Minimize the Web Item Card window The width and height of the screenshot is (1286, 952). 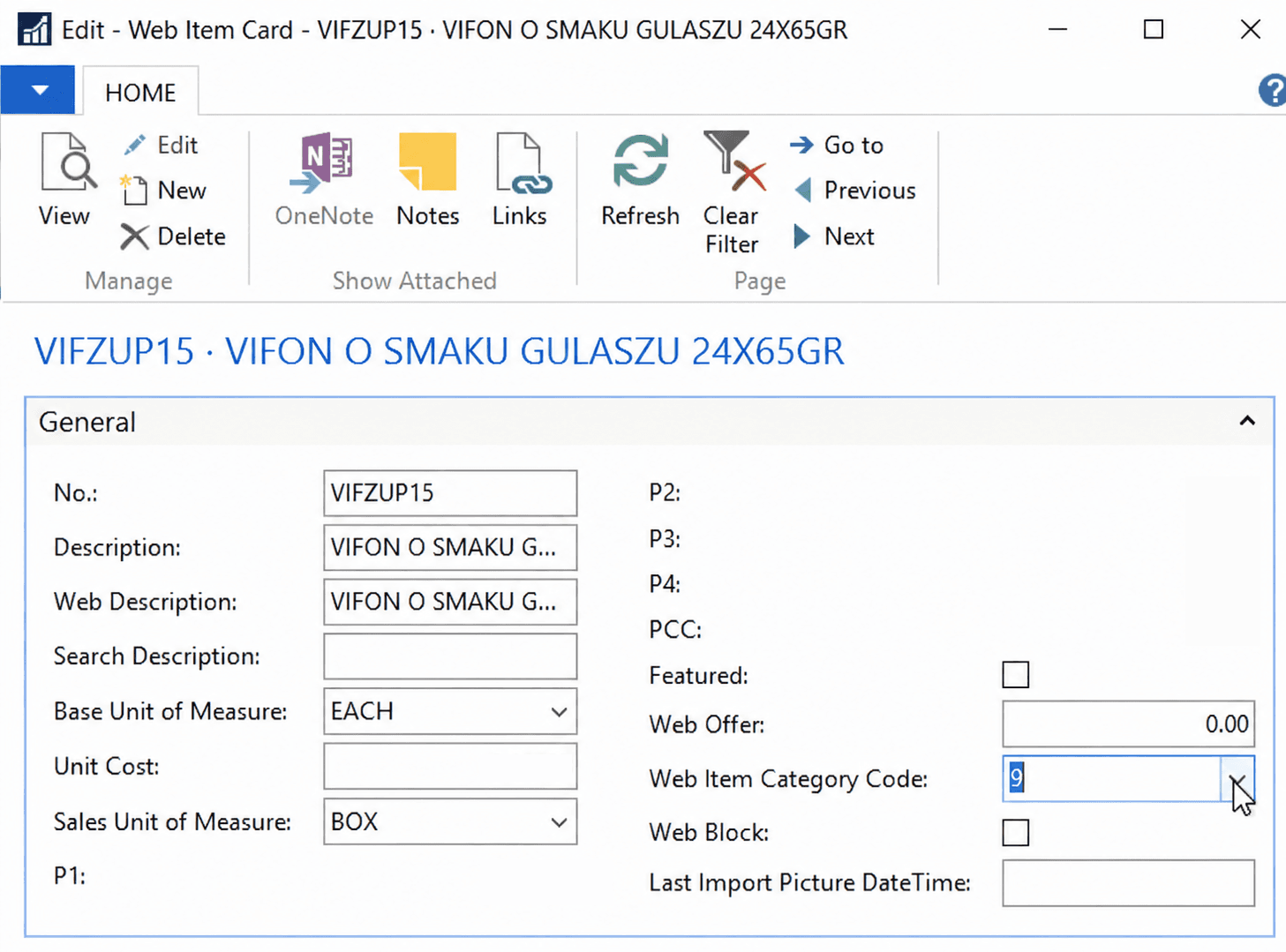[1058, 29]
